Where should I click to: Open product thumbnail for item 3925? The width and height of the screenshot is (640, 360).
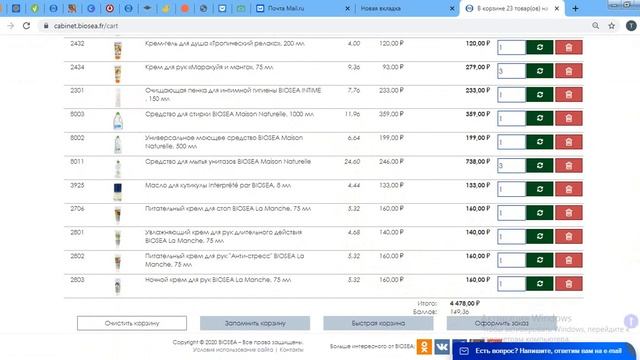click(118, 192)
